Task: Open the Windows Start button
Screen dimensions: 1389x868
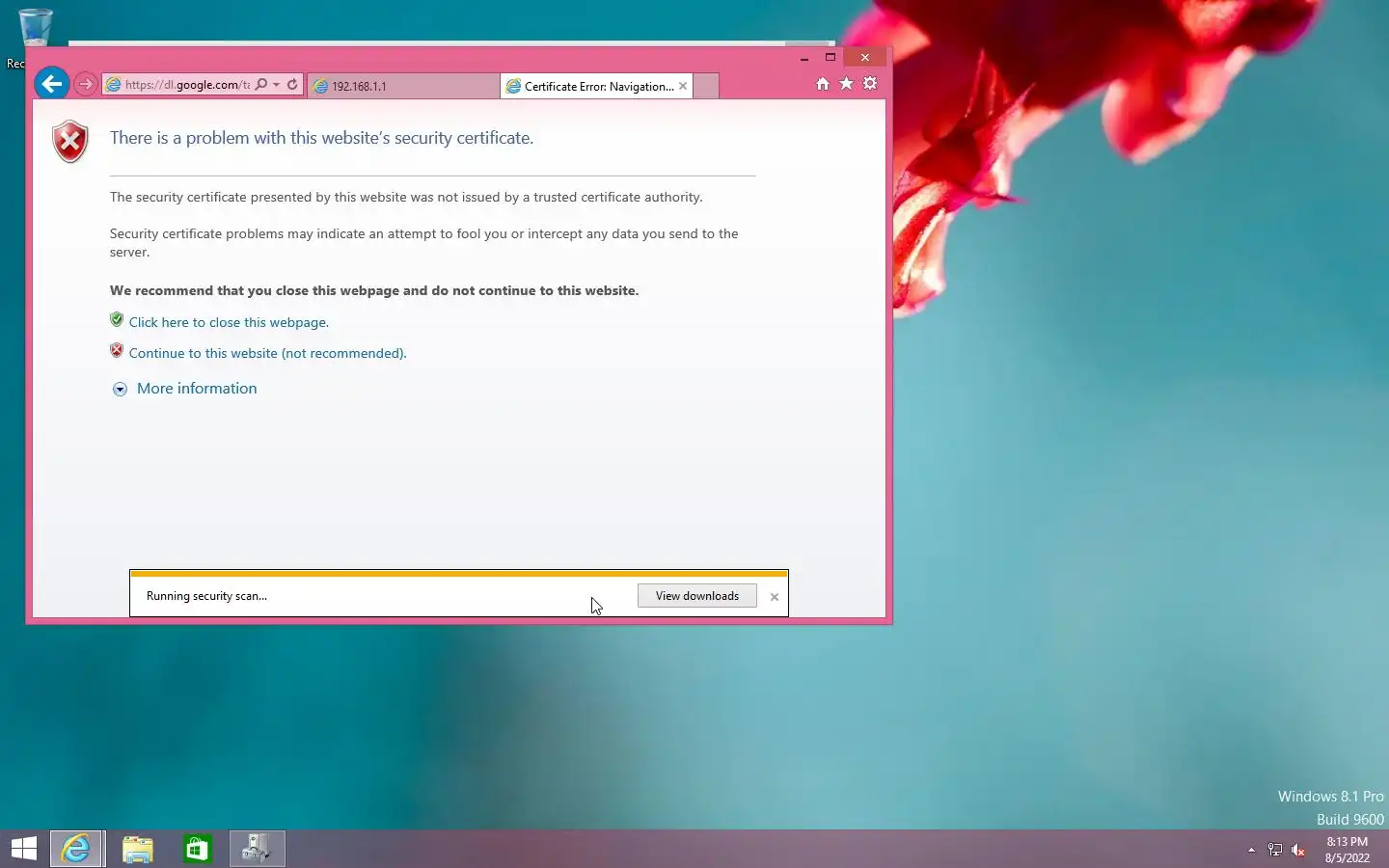Action: 23,849
